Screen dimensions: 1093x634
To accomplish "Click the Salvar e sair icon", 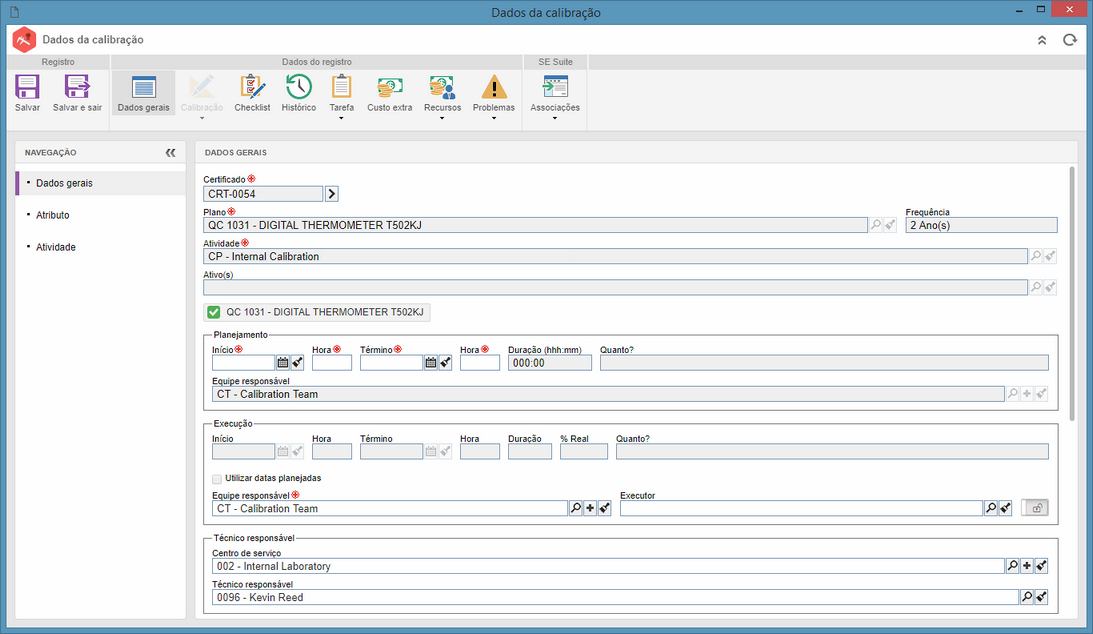I will click(77, 87).
